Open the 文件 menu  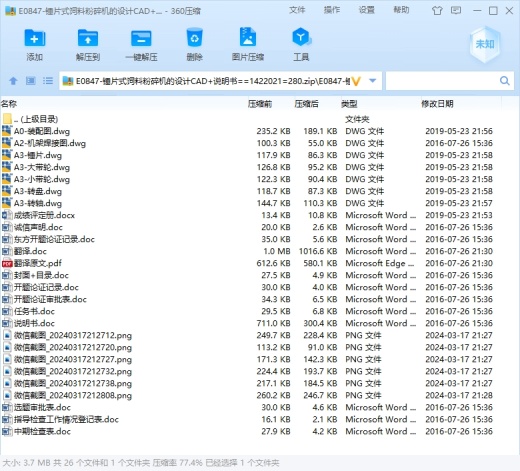tap(297, 10)
